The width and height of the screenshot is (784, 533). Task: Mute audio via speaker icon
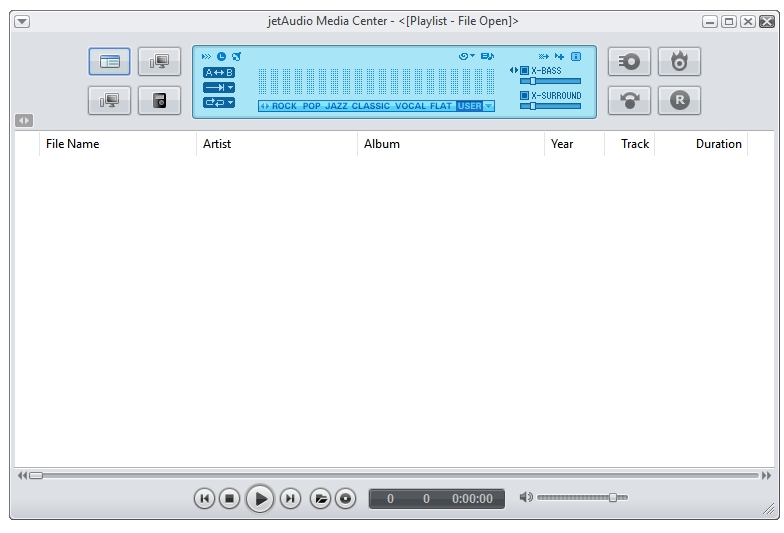click(x=526, y=498)
